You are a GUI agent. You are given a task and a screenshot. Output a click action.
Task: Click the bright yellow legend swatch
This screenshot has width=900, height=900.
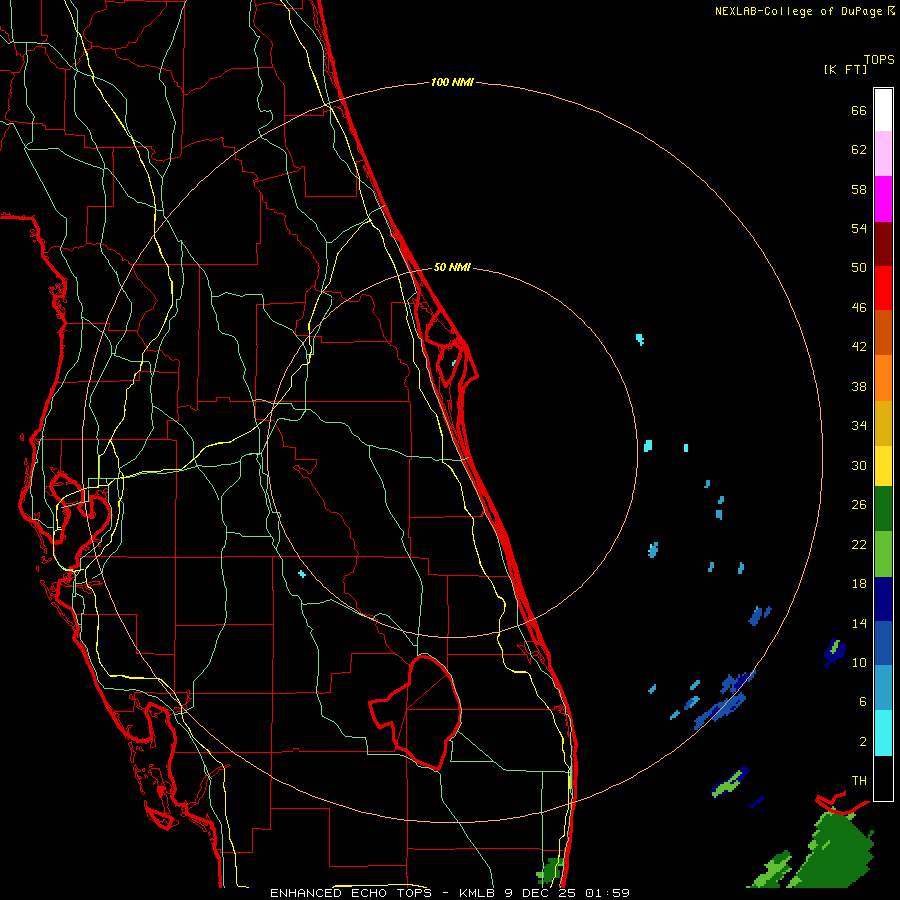point(883,465)
